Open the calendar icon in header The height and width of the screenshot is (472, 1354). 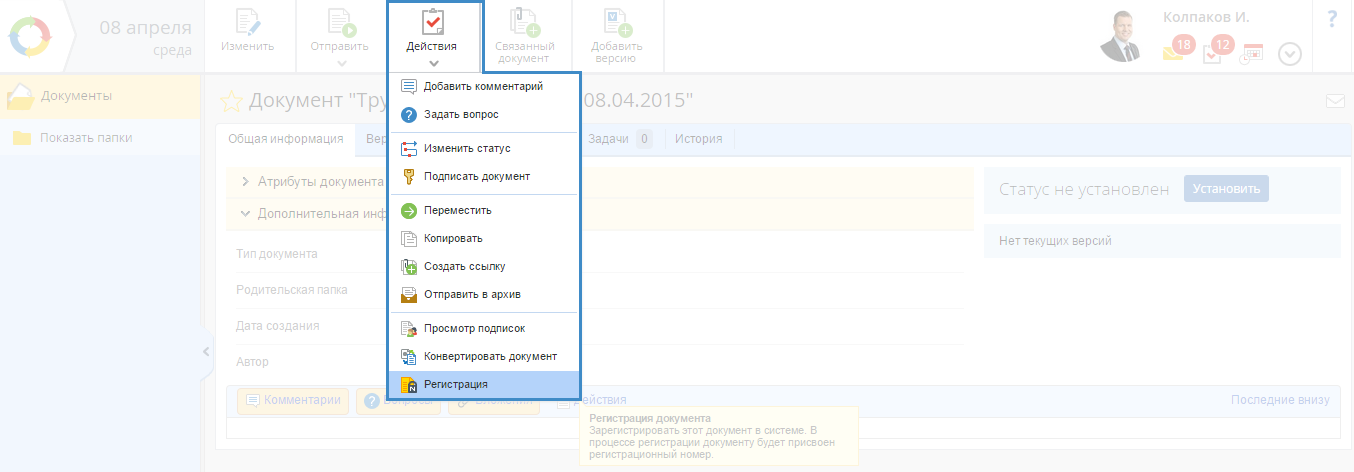pos(1251,53)
